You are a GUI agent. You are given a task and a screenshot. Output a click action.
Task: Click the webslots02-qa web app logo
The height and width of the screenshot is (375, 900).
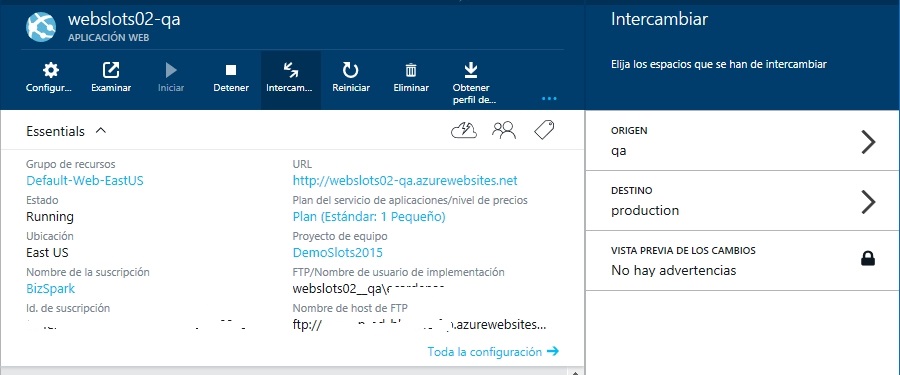41,27
